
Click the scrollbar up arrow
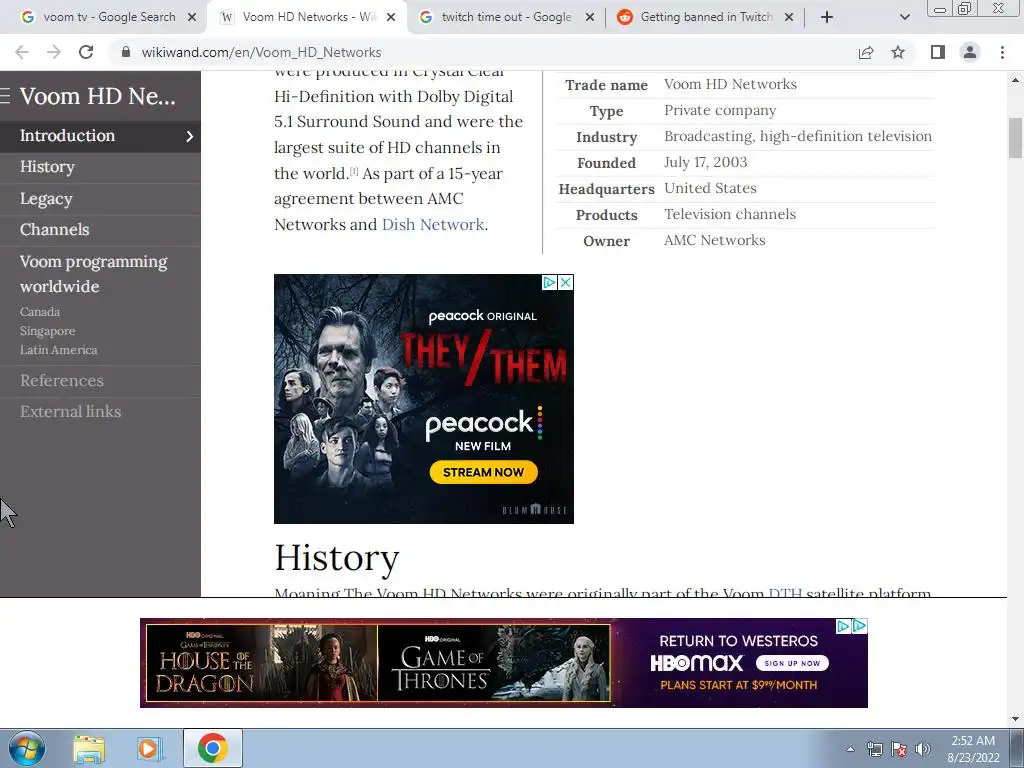(1015, 80)
